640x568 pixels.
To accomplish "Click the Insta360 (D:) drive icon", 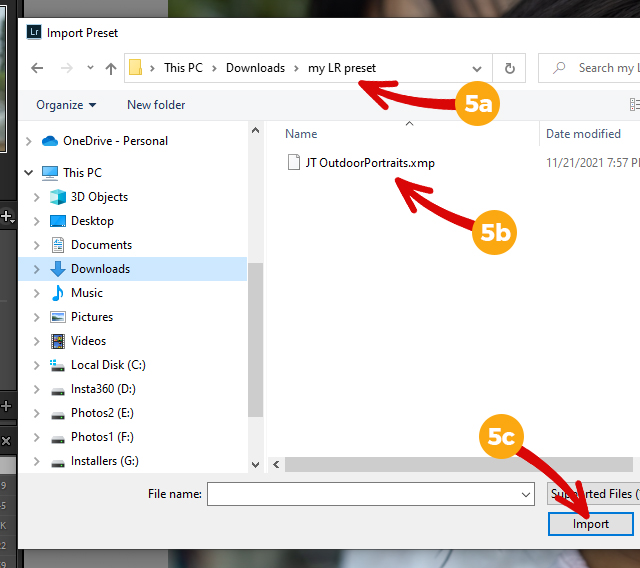I will click(x=58, y=392).
